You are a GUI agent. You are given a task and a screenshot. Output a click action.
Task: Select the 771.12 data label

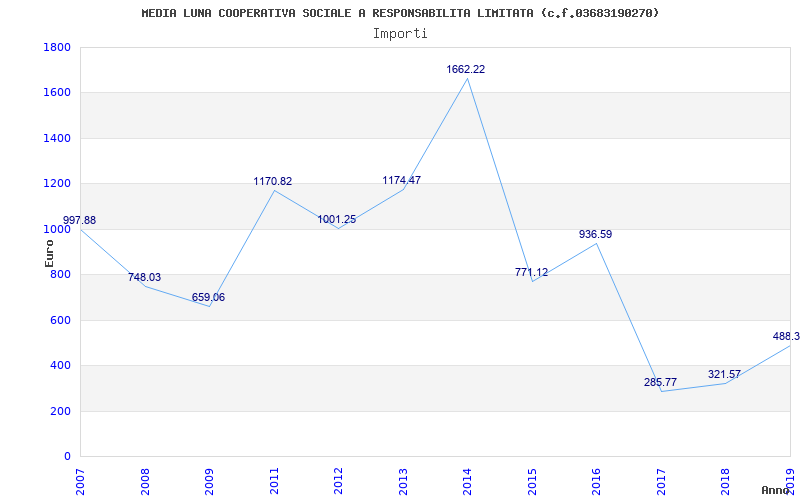tap(531, 272)
